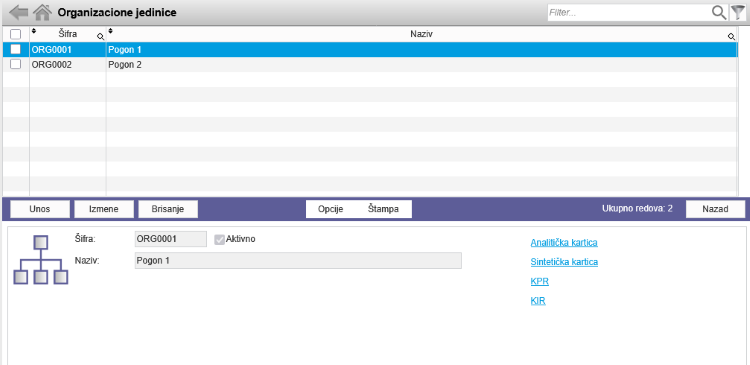Open the Opcije menu
This screenshot has height=365, width=750.
pyautogui.click(x=331, y=209)
